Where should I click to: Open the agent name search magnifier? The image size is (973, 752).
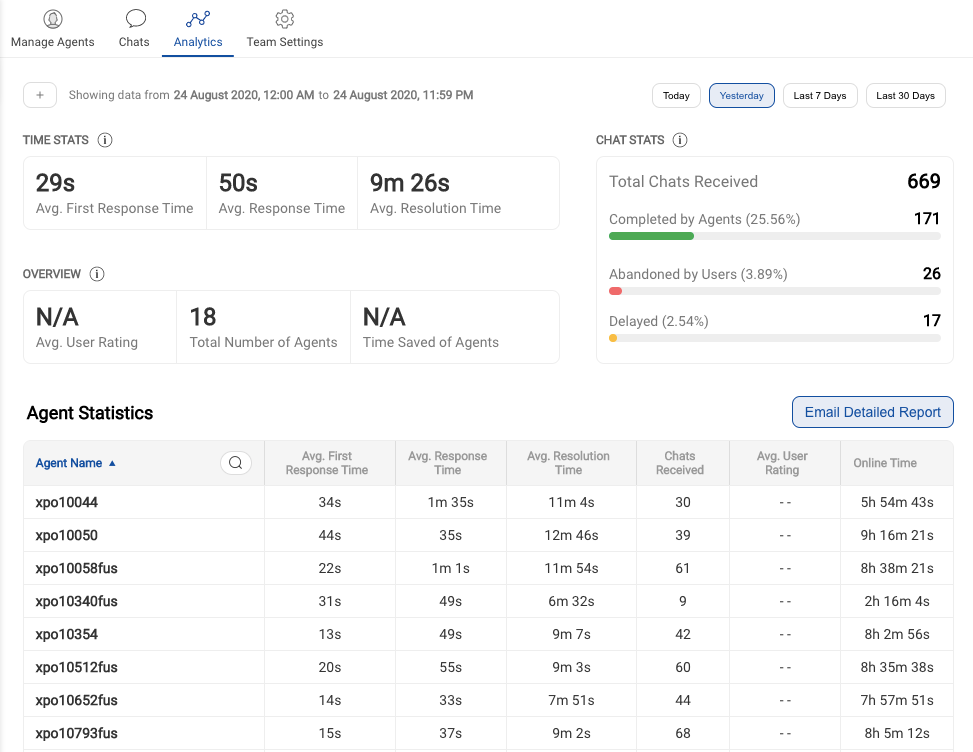[235, 462]
